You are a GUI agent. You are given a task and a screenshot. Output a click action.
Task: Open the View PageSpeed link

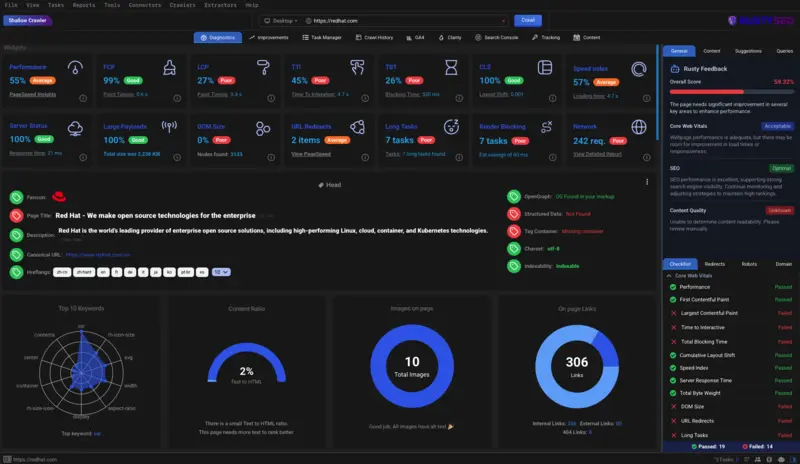click(x=311, y=154)
